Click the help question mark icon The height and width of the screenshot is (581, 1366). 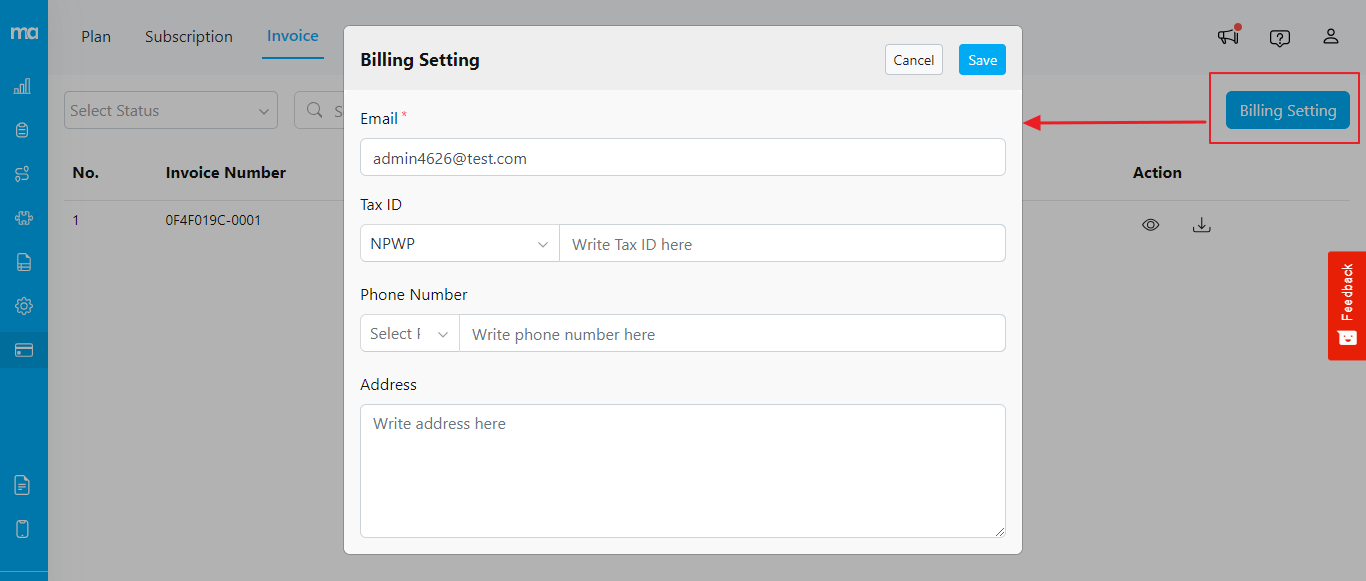tap(1279, 37)
